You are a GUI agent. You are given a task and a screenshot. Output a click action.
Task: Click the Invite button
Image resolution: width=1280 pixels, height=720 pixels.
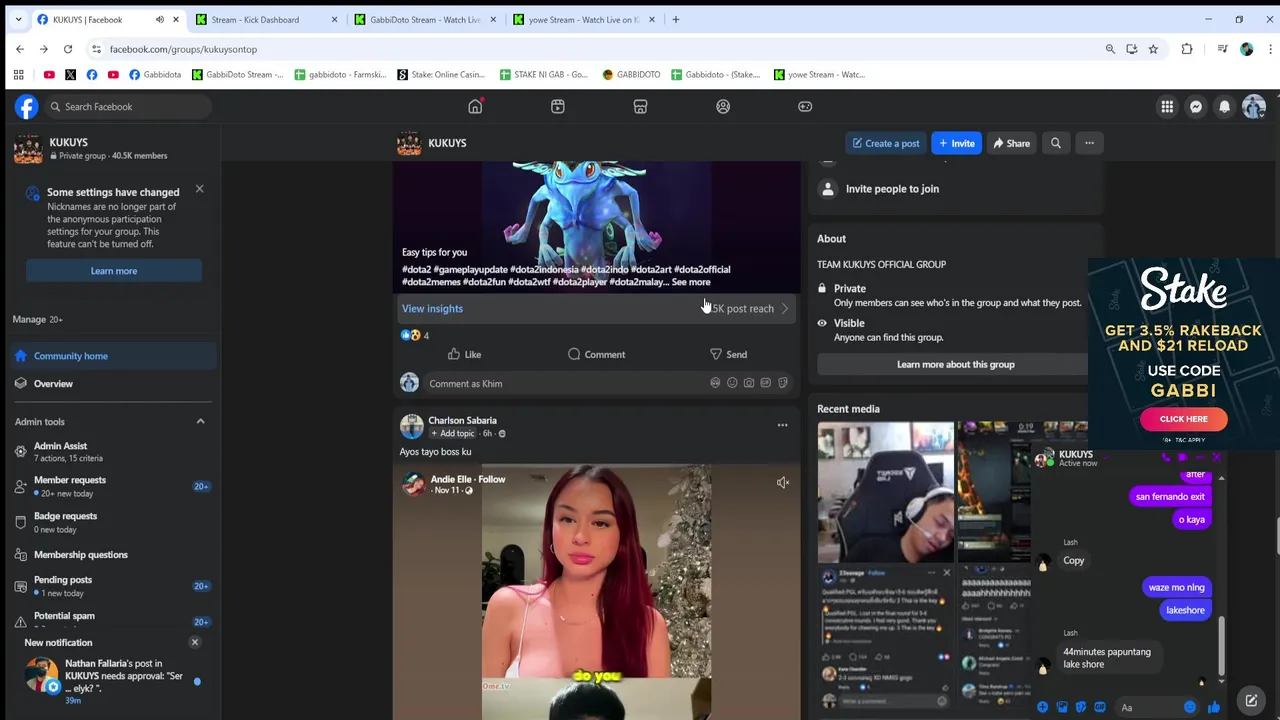(x=956, y=143)
